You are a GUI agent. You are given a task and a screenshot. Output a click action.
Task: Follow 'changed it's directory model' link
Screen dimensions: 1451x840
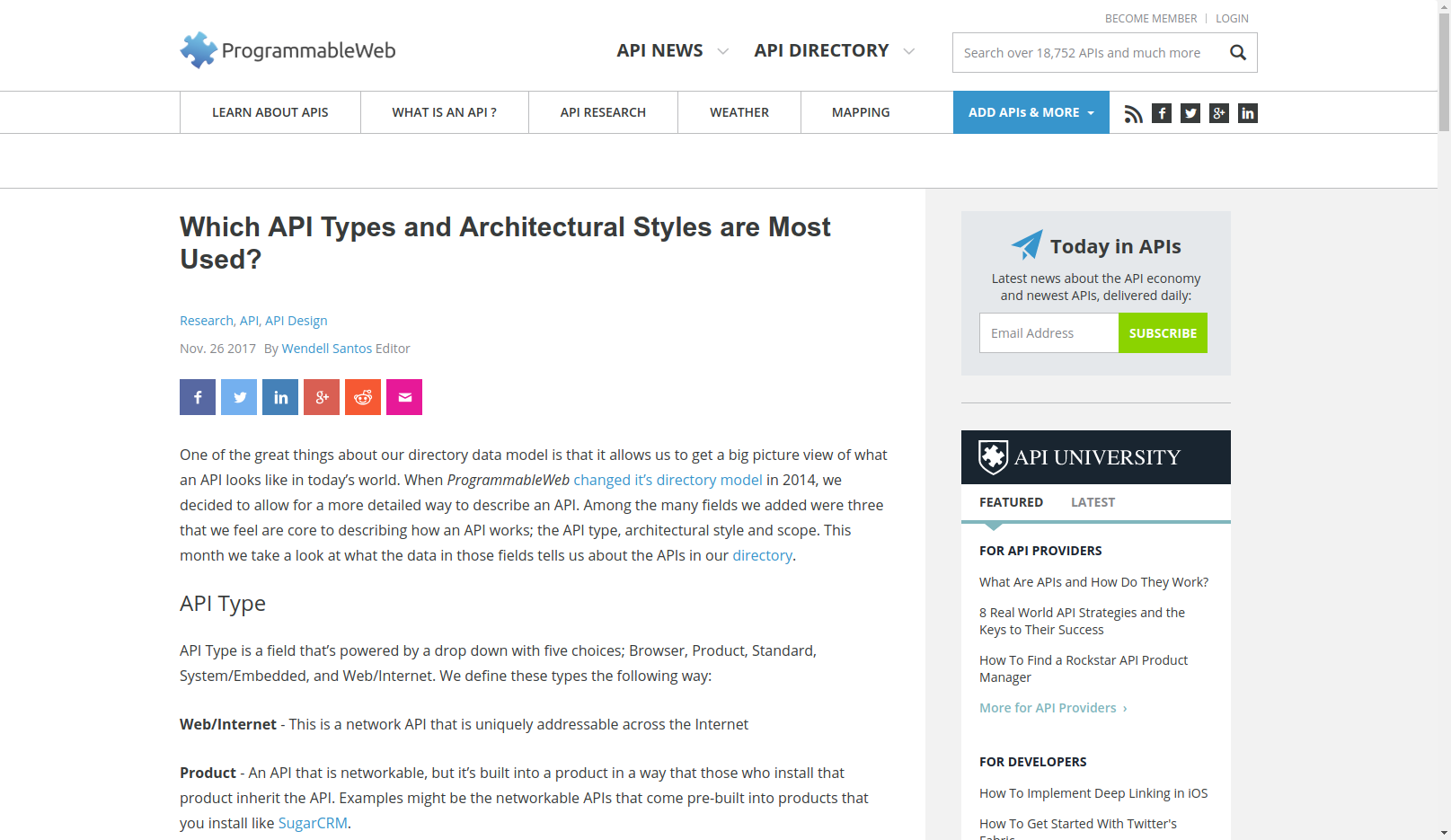[x=668, y=480]
